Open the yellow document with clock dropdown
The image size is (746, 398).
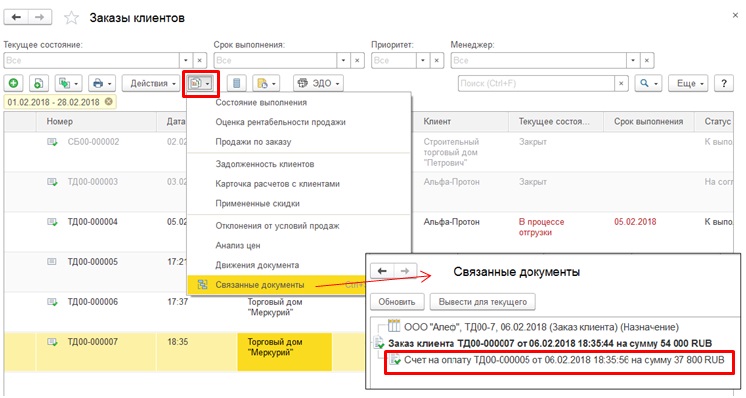266,83
